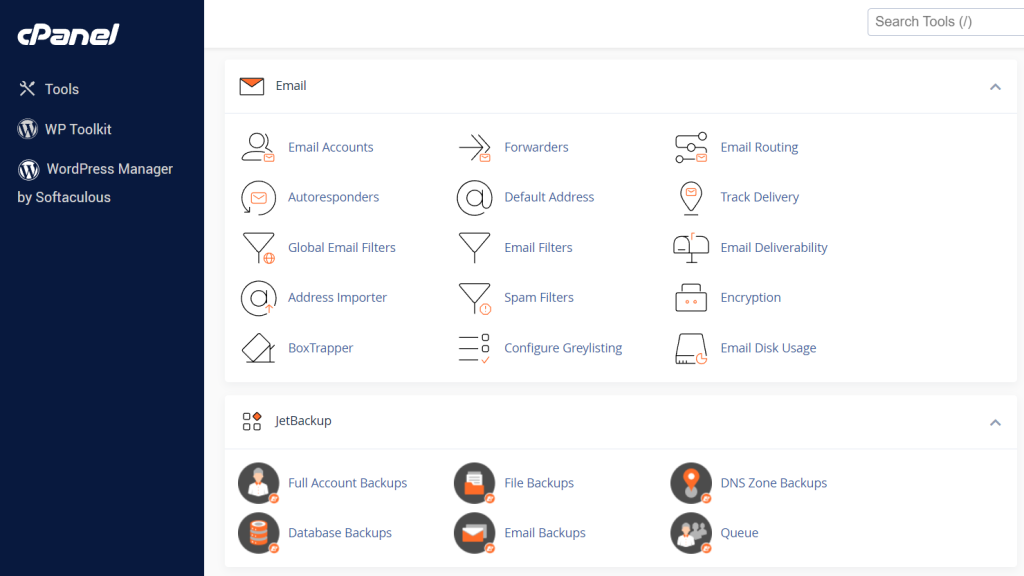Click the Spam Filters funnel icon
The width and height of the screenshot is (1024, 576).
click(x=475, y=298)
